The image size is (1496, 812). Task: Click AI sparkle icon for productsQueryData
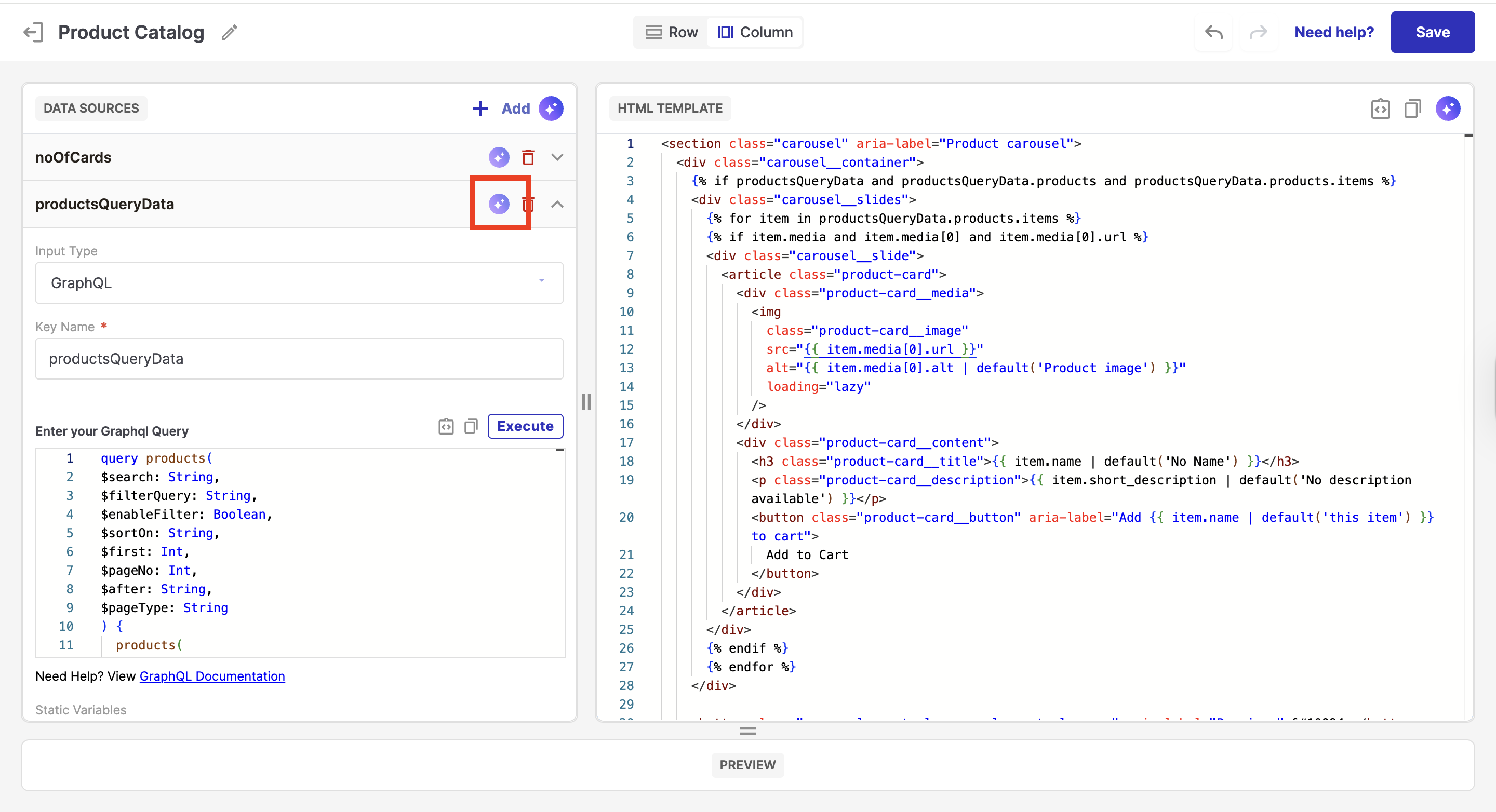[x=499, y=204]
